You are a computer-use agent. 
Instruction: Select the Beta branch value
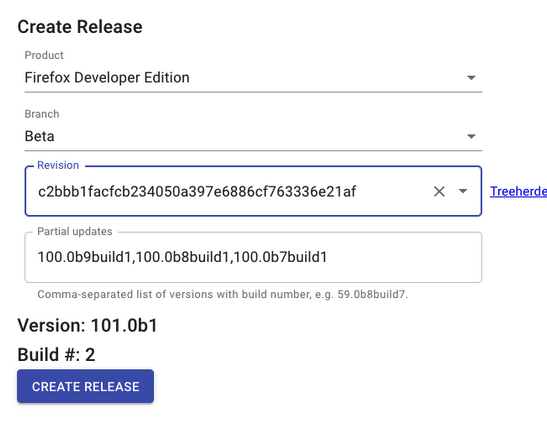click(x=39, y=136)
